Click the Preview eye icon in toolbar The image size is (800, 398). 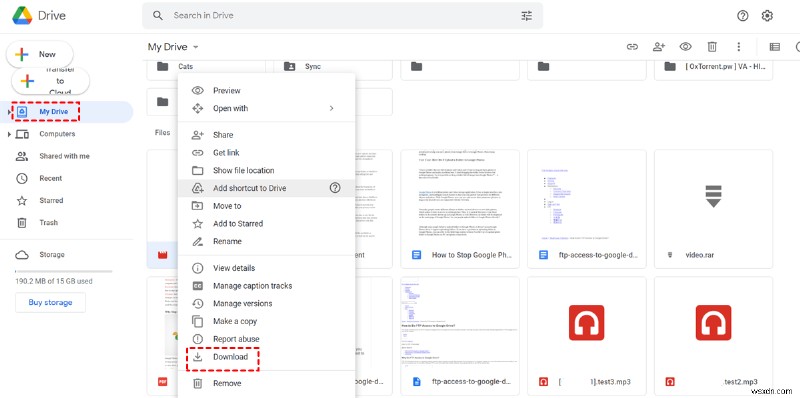tap(685, 47)
